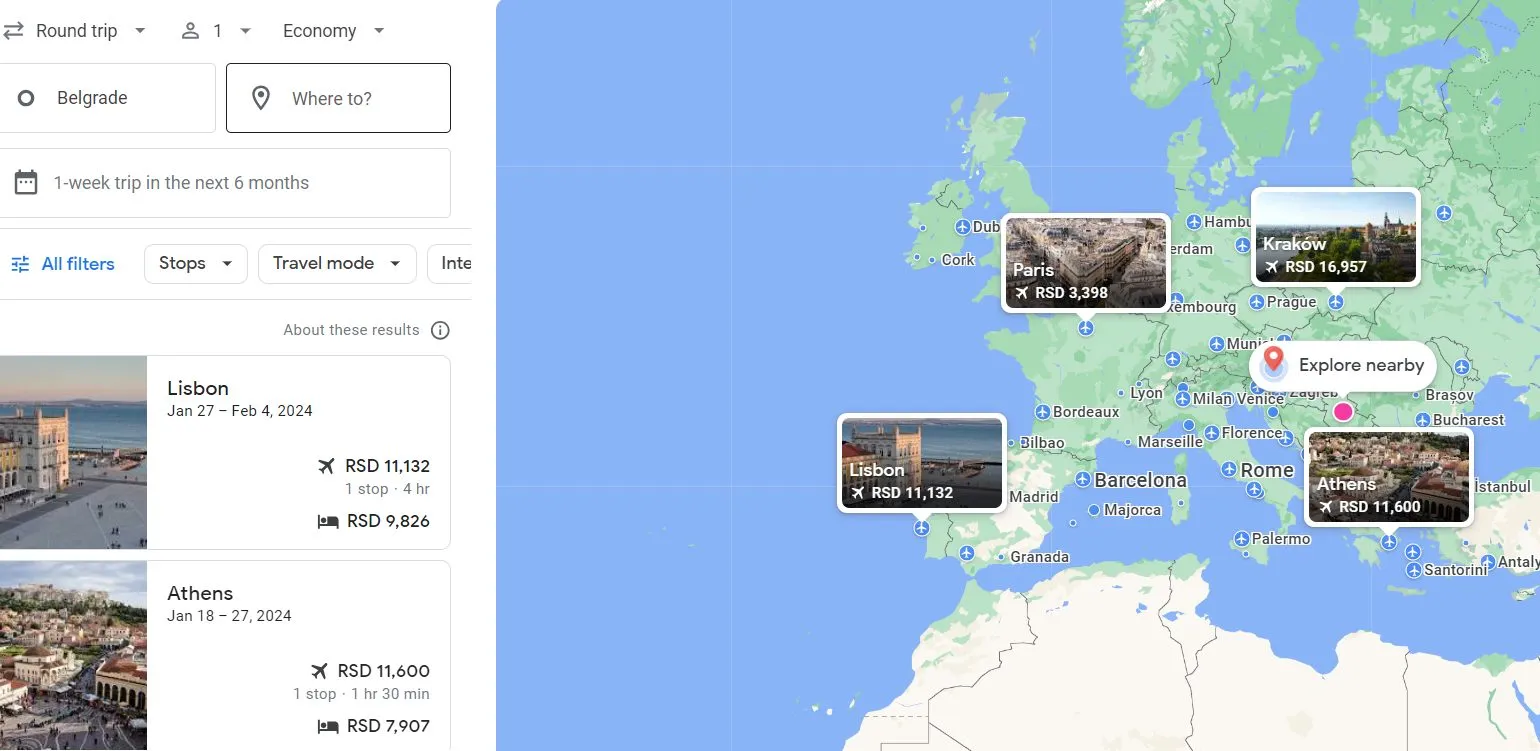1540x751 pixels.
Task: Click the location pin in Where to field
Action: coord(261,98)
